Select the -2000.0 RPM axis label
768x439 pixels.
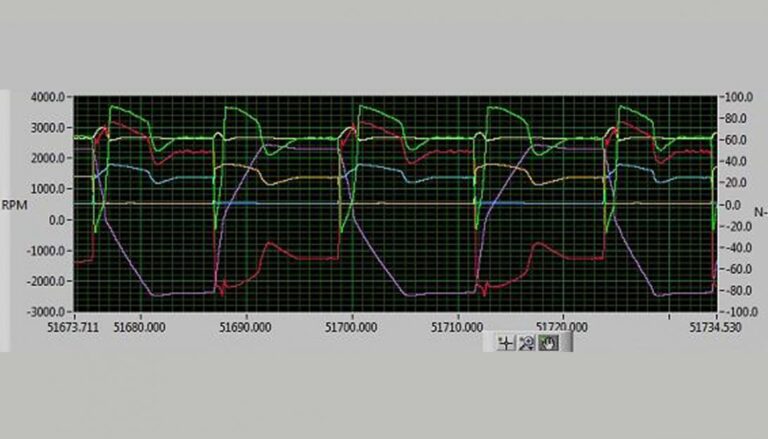coord(46,281)
